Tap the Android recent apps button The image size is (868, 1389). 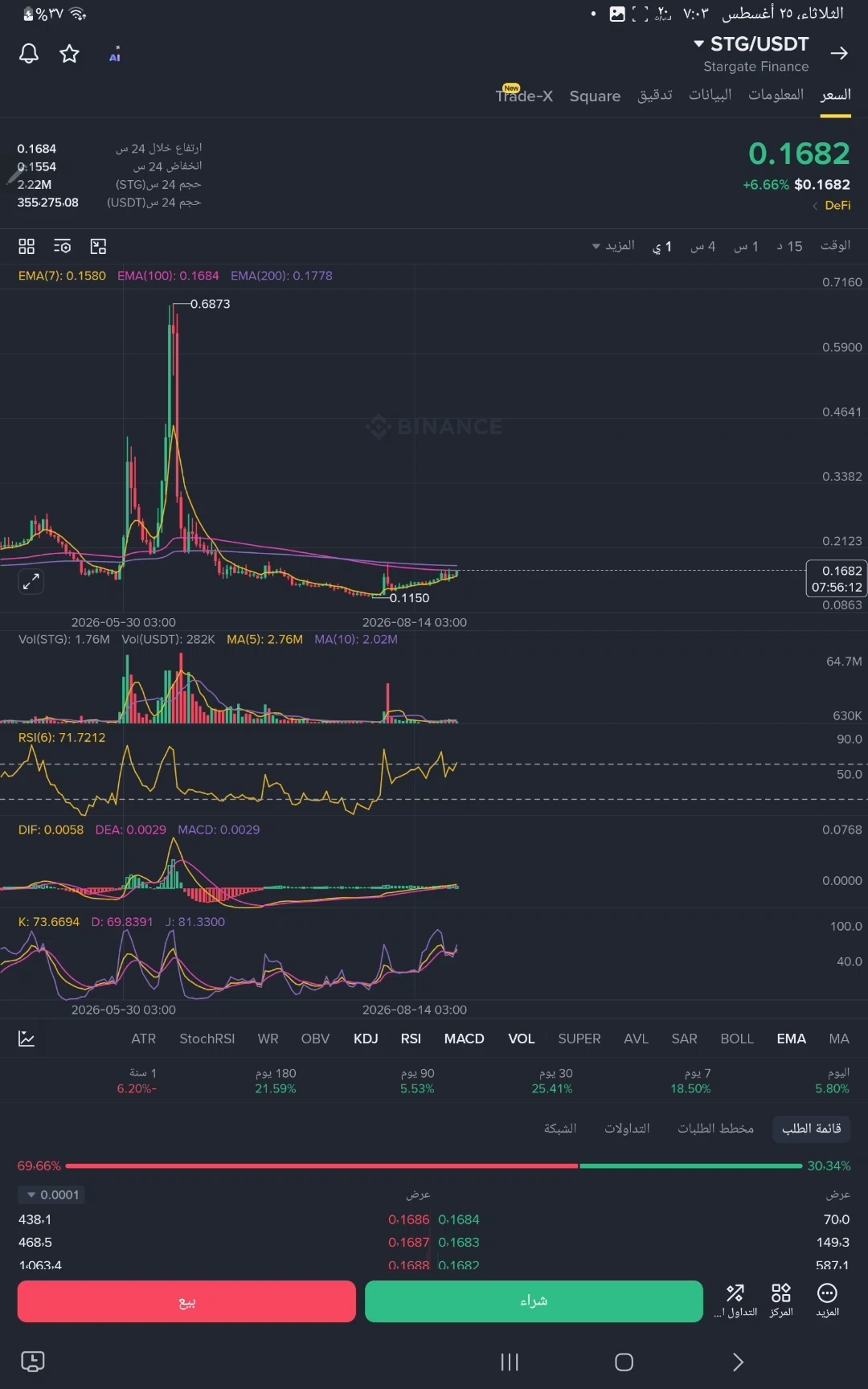pos(510,1362)
